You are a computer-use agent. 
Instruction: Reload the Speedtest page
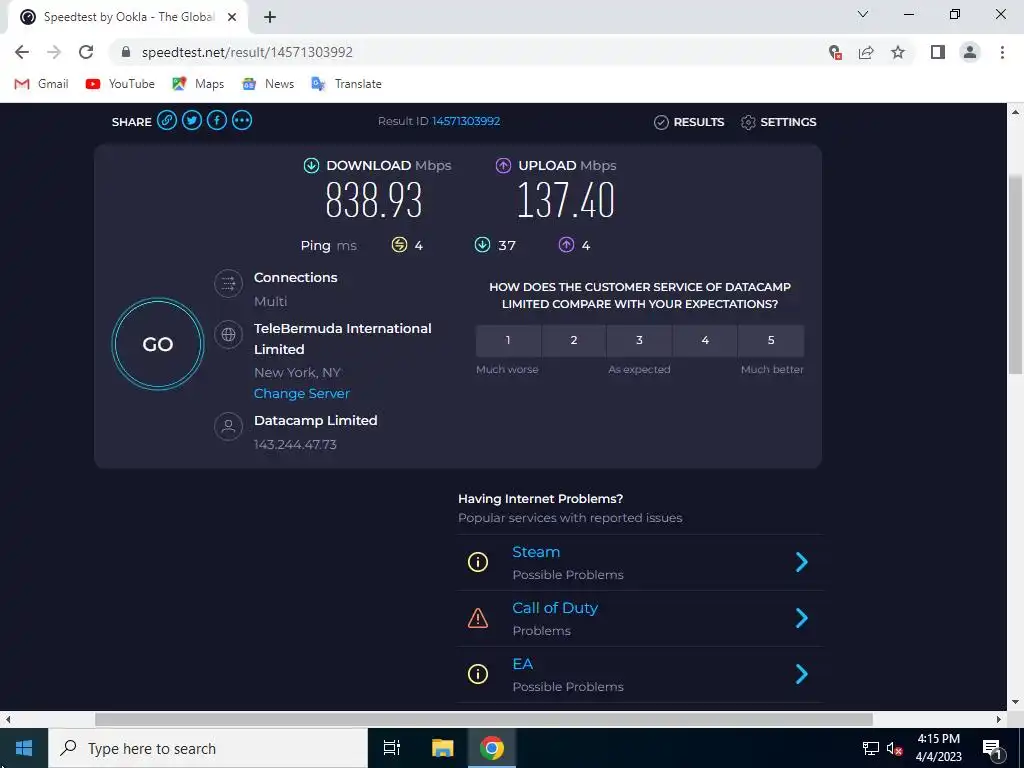click(x=86, y=52)
